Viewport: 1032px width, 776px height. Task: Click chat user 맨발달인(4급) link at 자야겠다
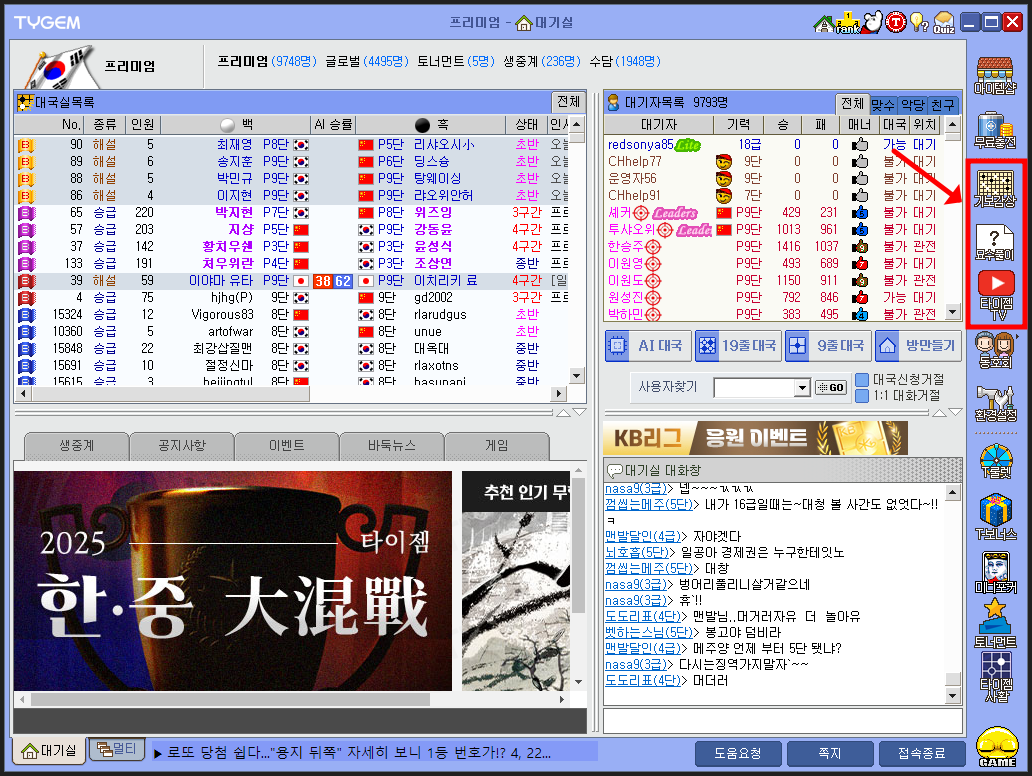click(x=643, y=536)
